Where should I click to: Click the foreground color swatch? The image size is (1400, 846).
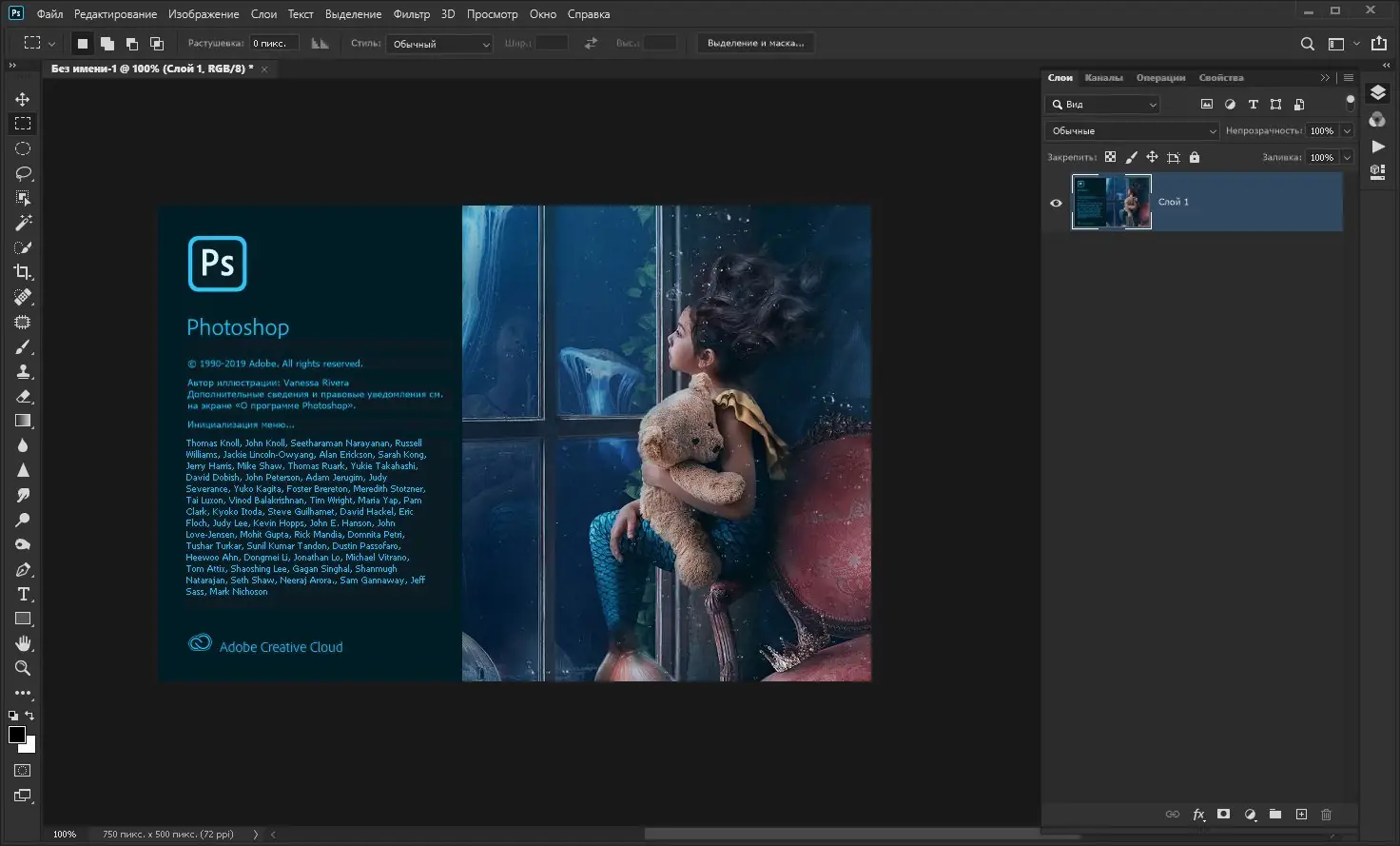pyautogui.click(x=17, y=735)
